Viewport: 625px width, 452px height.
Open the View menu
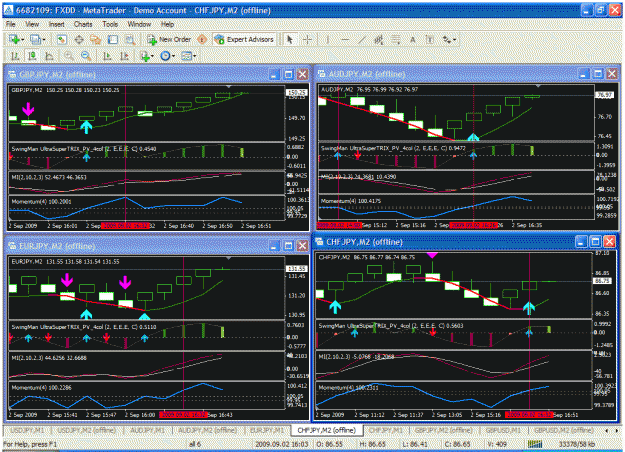(32, 24)
